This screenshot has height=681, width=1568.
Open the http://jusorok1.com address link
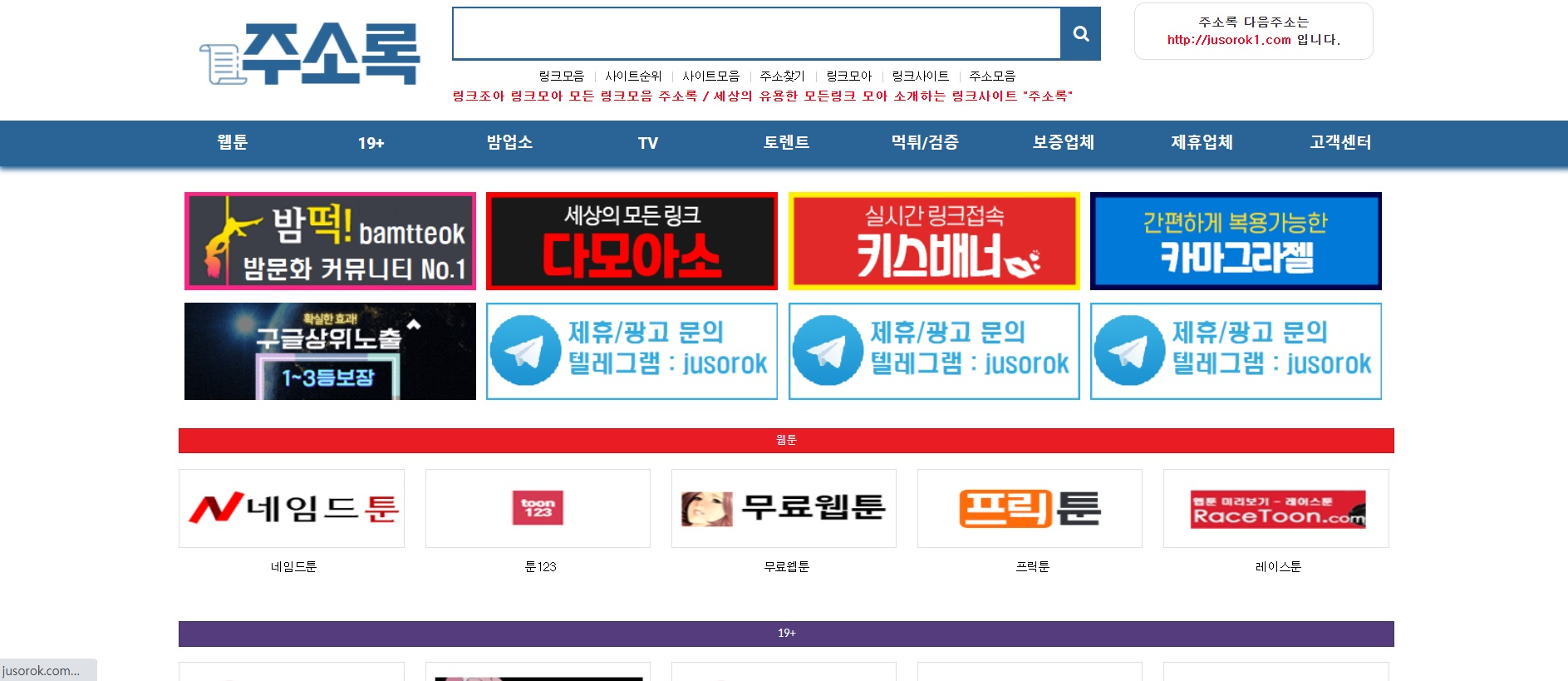pyautogui.click(x=1229, y=40)
